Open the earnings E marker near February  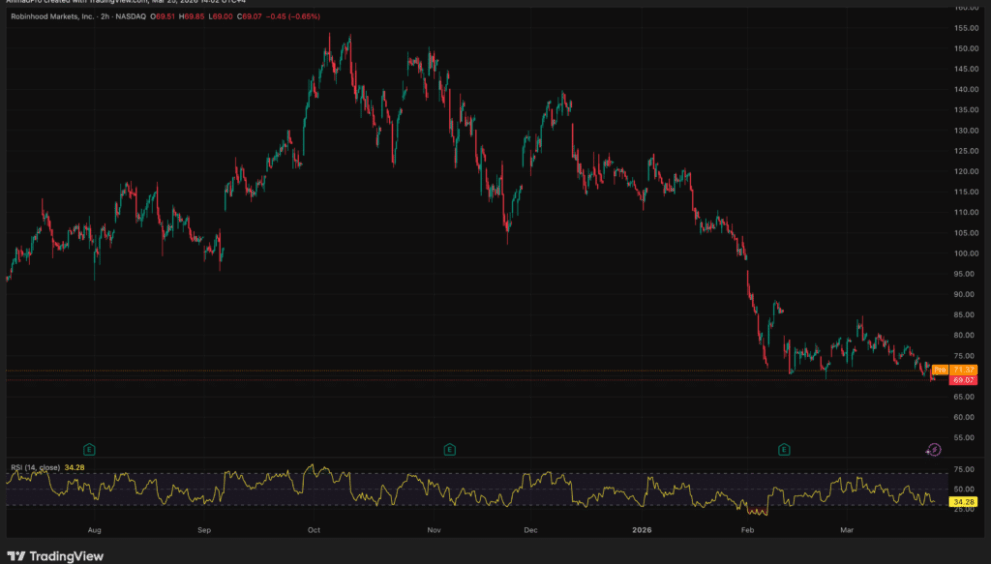pyautogui.click(x=785, y=449)
